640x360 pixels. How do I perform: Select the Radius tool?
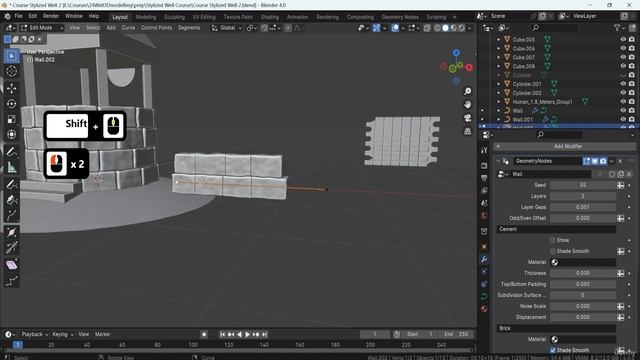click(x=11, y=232)
